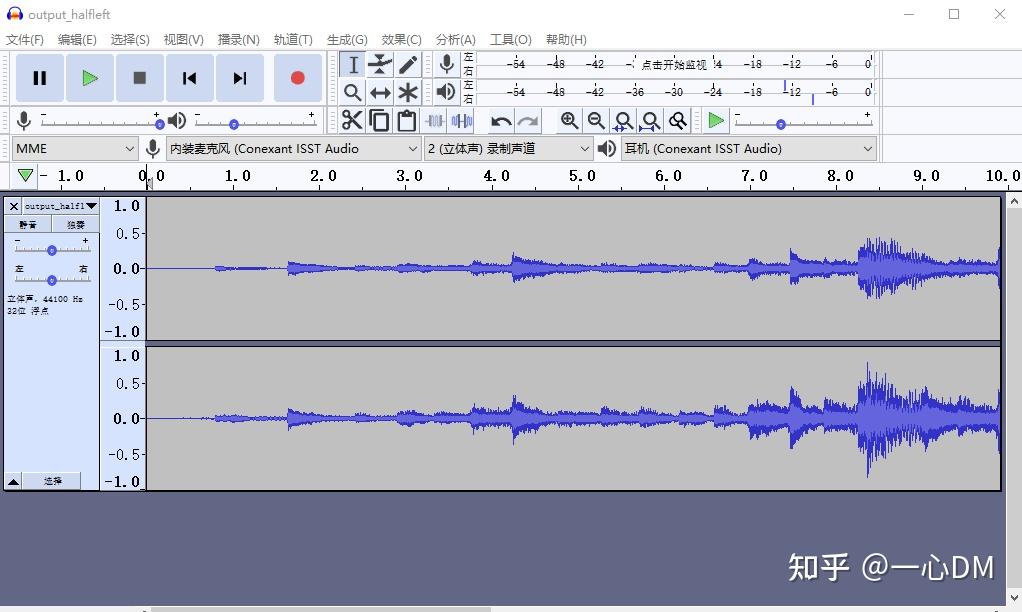Cut selection with the scissors icon
1022x612 pixels.
352,121
